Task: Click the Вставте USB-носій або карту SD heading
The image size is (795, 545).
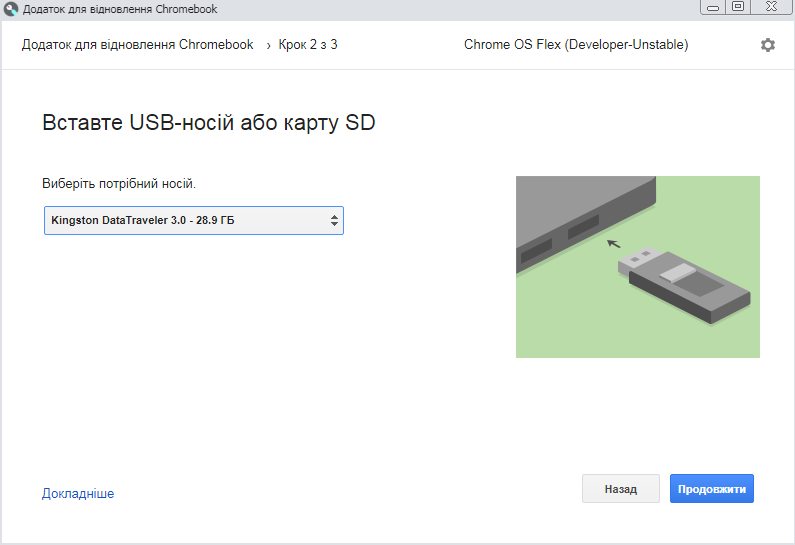Action: tap(208, 123)
